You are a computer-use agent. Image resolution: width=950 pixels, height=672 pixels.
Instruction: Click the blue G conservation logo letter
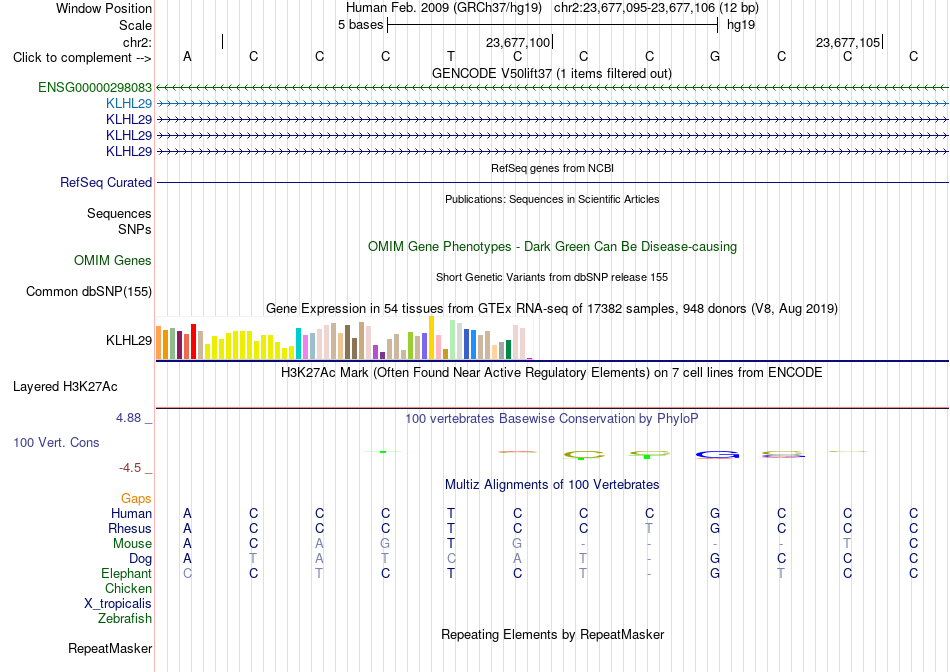[x=717, y=454]
